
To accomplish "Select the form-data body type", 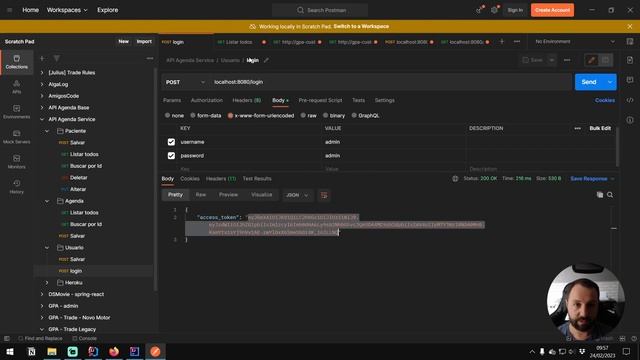I will 193,116.
